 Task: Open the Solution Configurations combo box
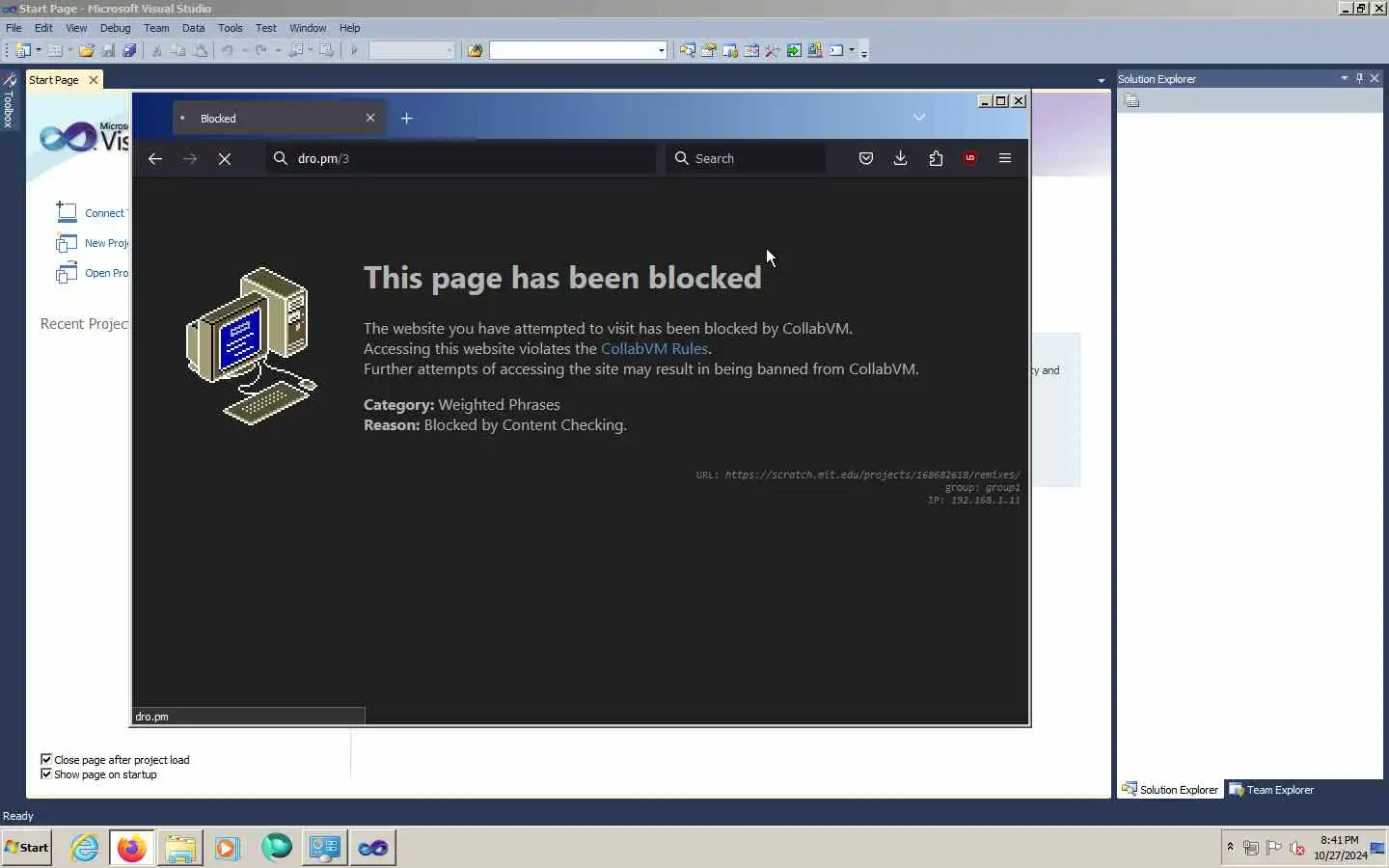click(x=412, y=50)
